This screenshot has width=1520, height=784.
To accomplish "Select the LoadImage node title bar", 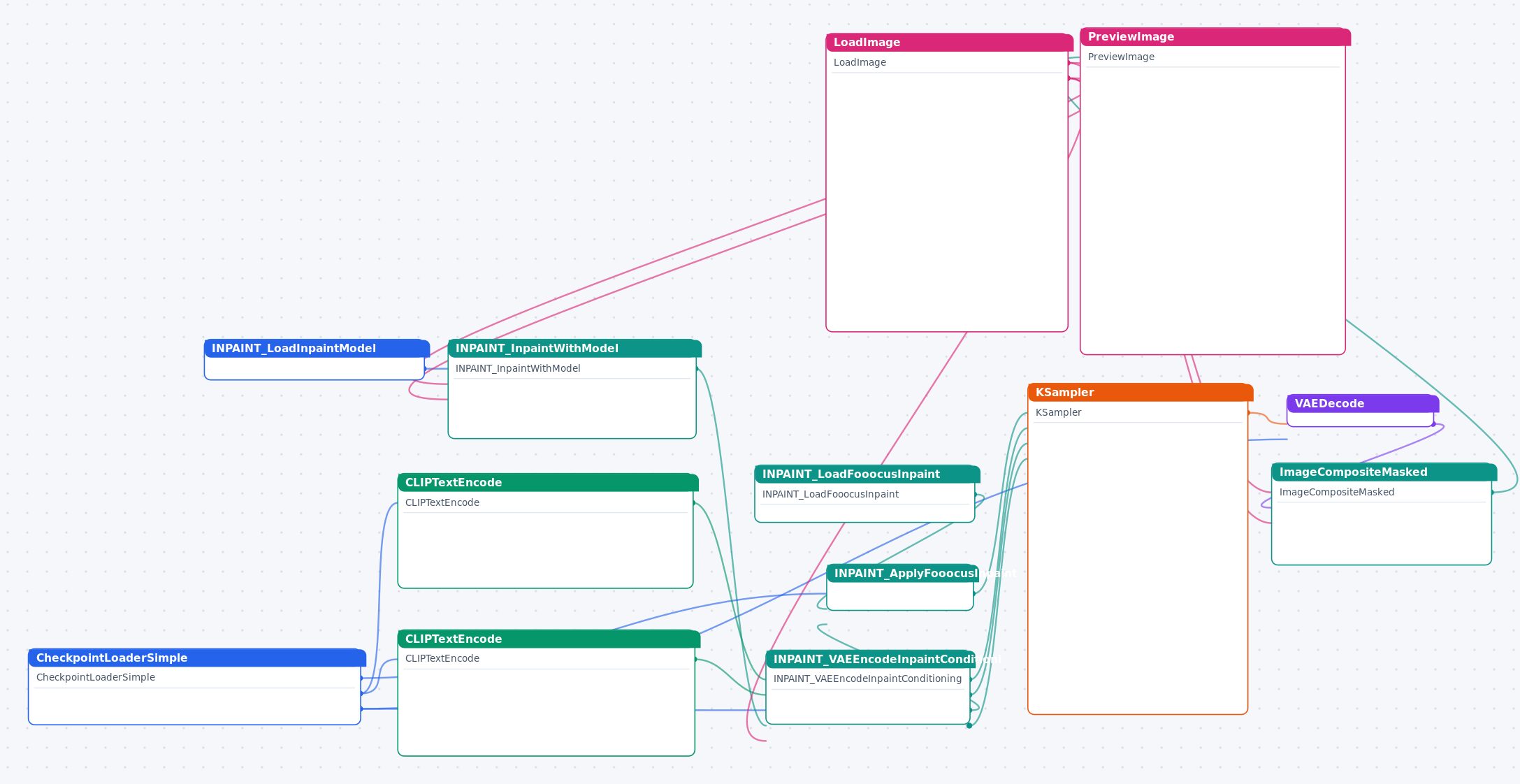I will [x=949, y=43].
